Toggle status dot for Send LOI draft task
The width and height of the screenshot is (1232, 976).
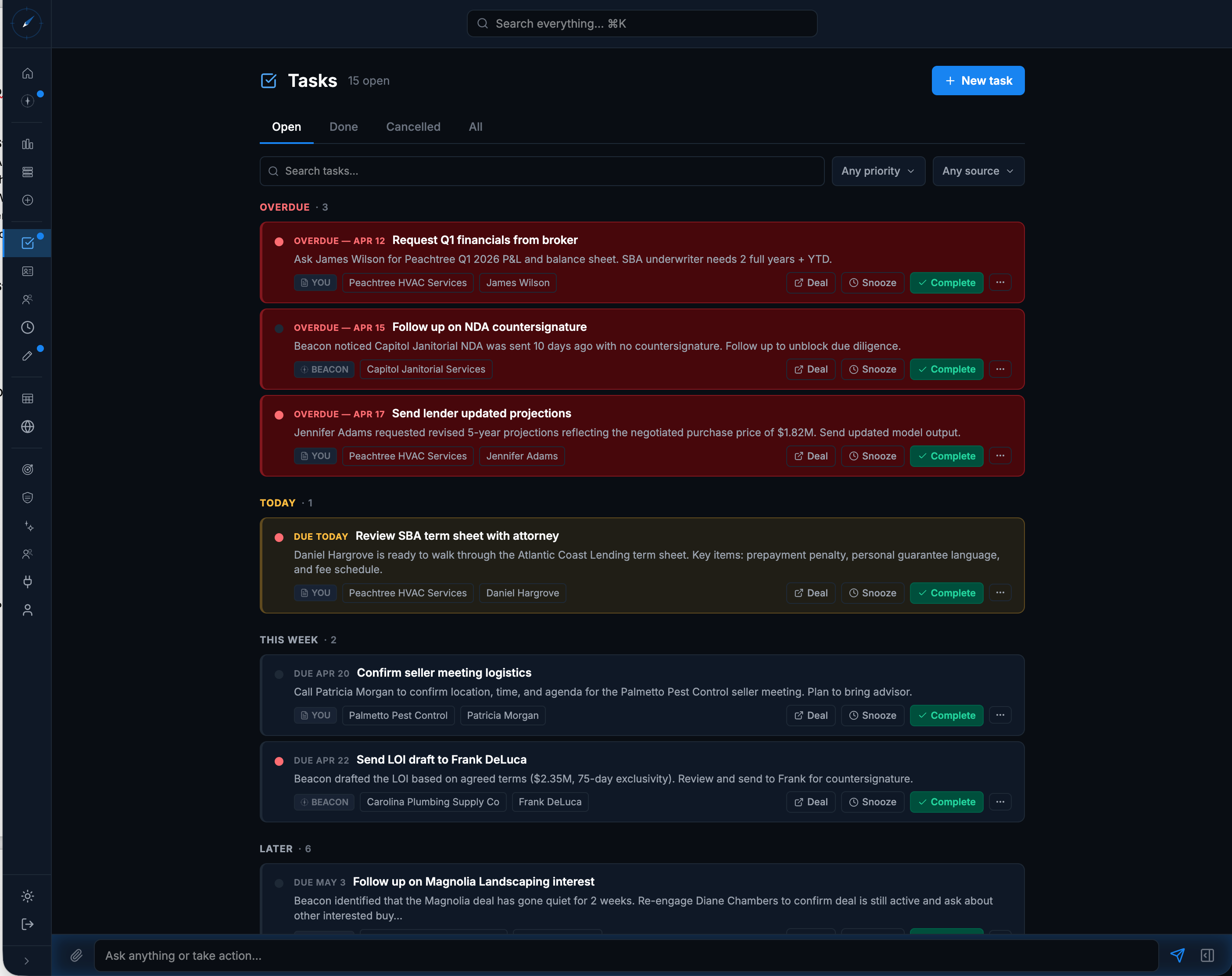(x=279, y=761)
